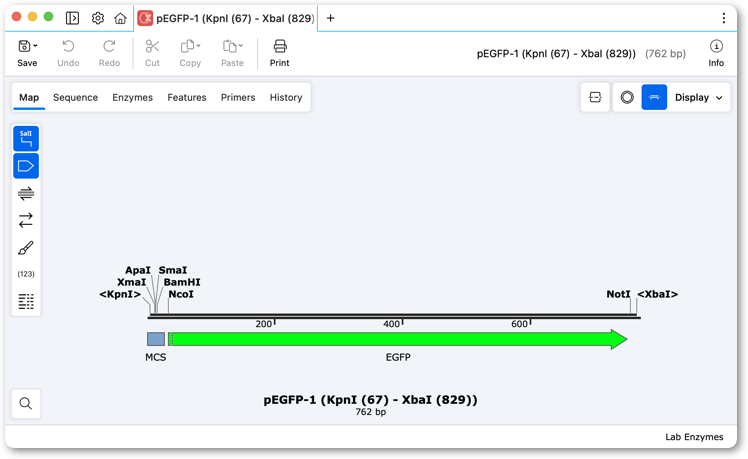
Task: Switch to linear map view
Action: [654, 97]
